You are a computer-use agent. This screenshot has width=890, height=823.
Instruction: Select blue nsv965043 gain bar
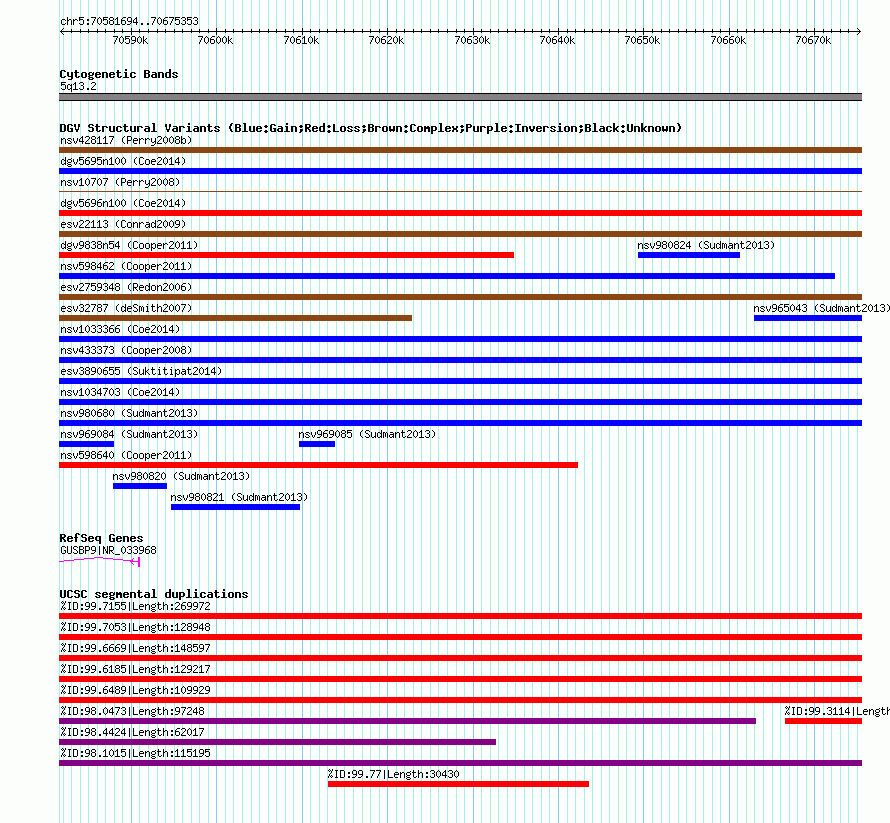click(x=808, y=318)
